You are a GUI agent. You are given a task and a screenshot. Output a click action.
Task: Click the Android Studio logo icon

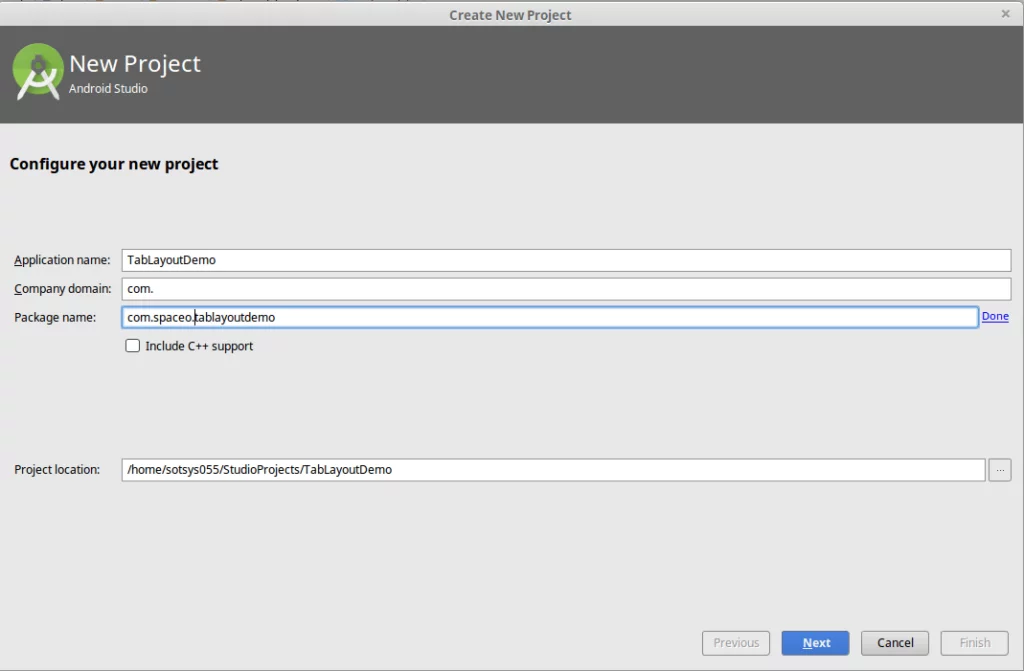coord(38,72)
